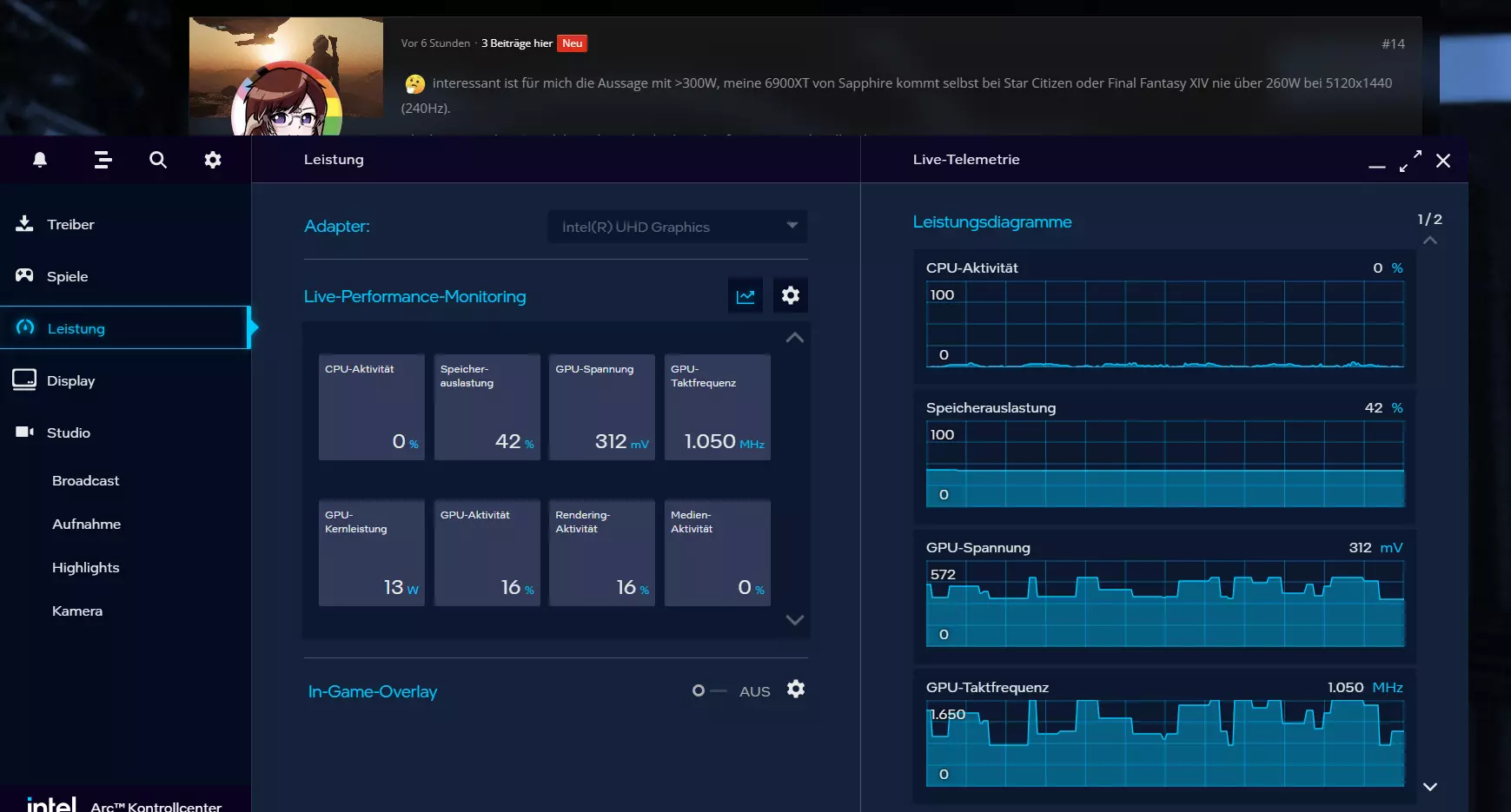Open the global settings gear in the sidebar header
Screen dimensions: 1511x812
213,160
